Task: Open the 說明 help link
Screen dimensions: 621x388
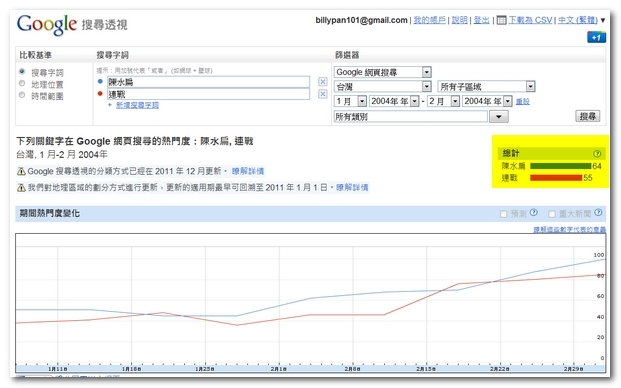Action: coord(459,20)
